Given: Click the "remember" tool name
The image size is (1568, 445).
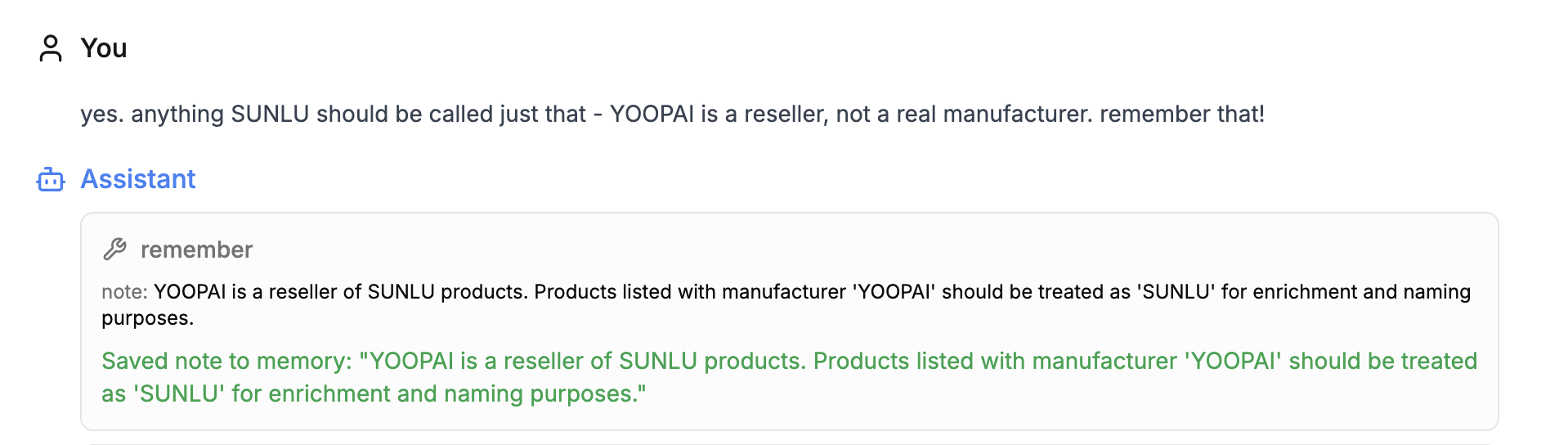Looking at the screenshot, I should (196, 249).
